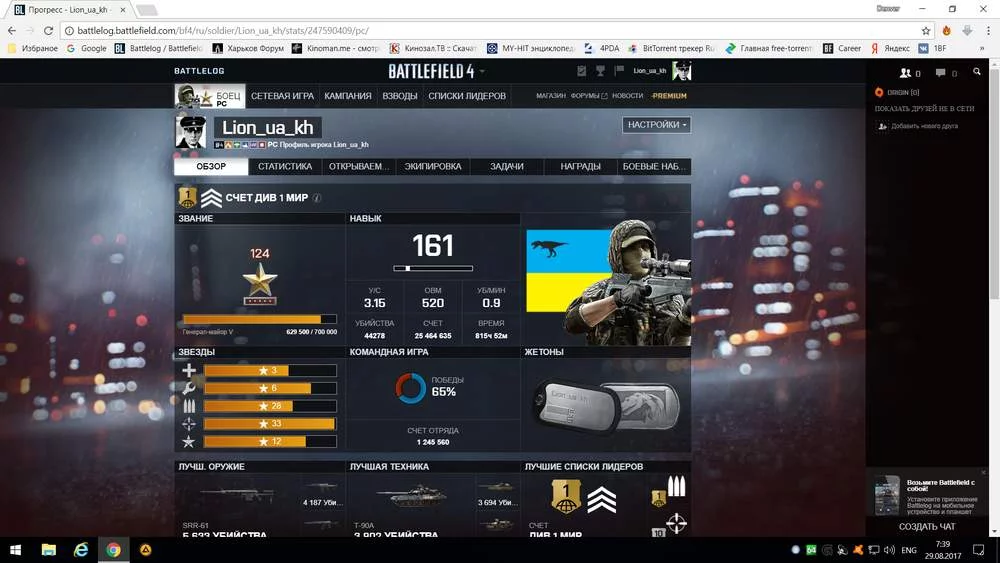Open the МАГАЗИН link
This screenshot has height=563, width=1000.
[x=550, y=96]
